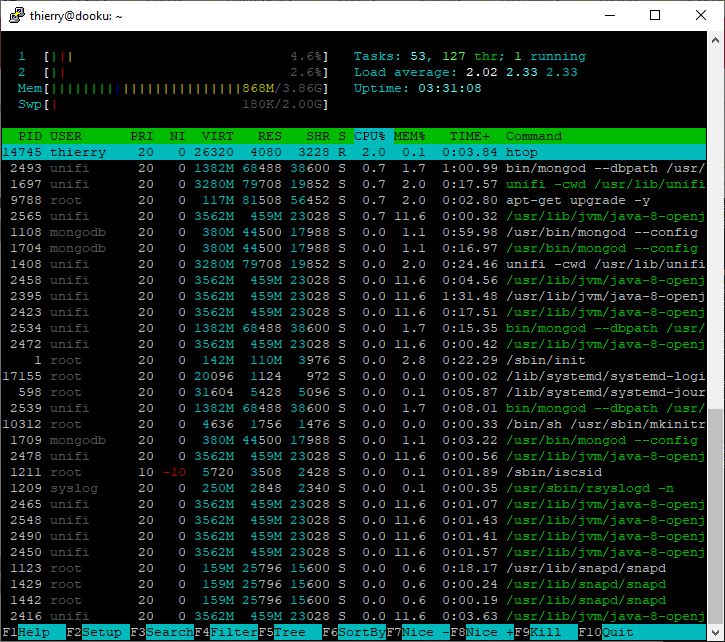Screen dimensions: 725x642
Task: Maximize the terminal window
Action: point(655,15)
